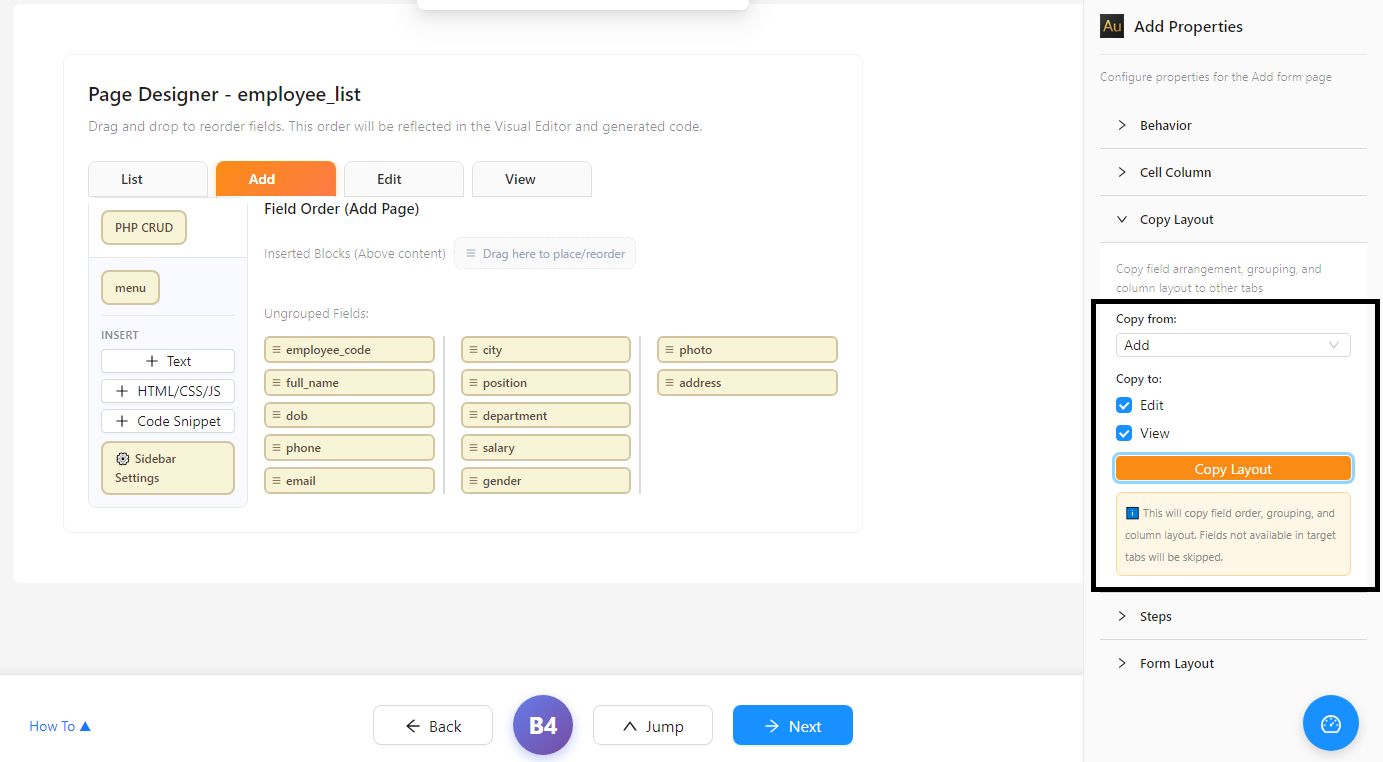Click the drag icon in the inserted blocks dropzone
This screenshot has height=762, width=1383.
click(471, 254)
